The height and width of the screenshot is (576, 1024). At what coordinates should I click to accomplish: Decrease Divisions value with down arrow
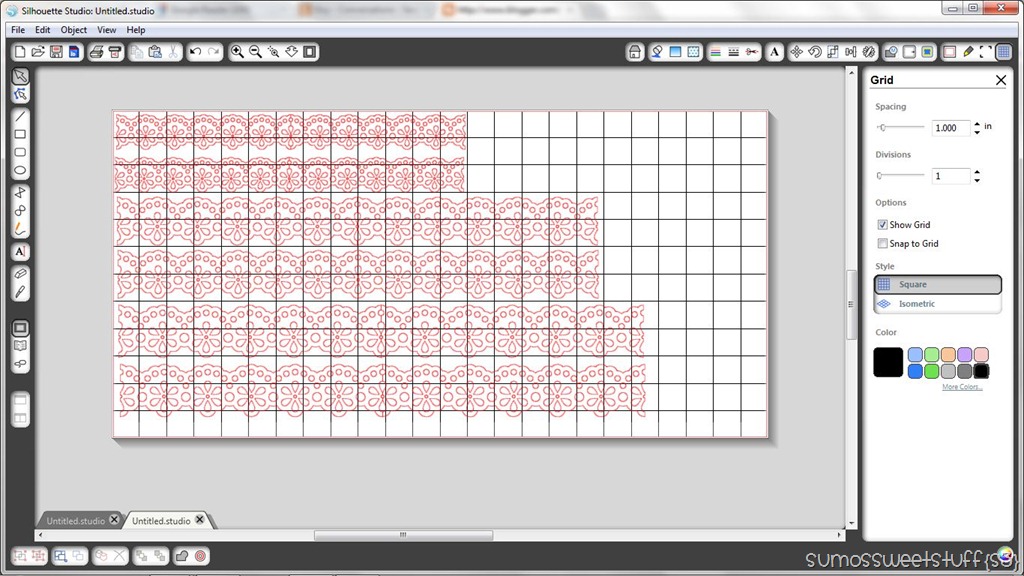(977, 180)
